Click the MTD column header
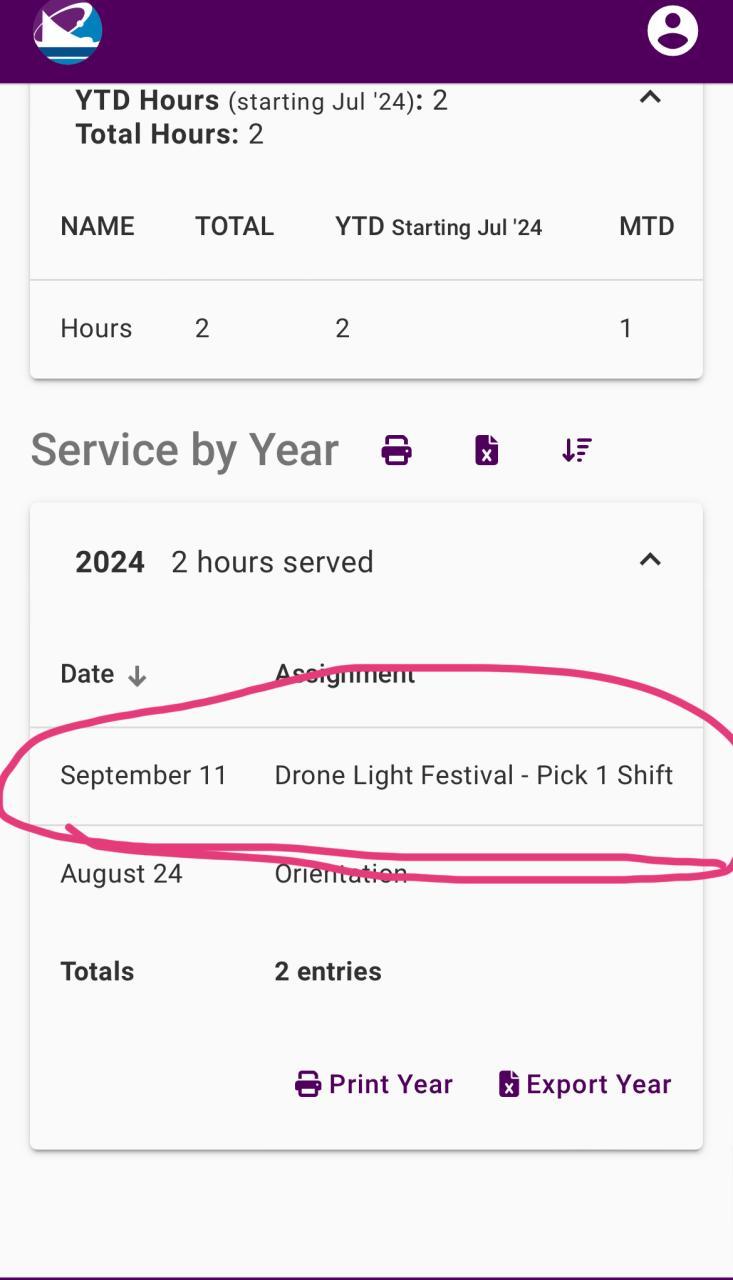Image resolution: width=733 pixels, height=1280 pixels. pyautogui.click(x=646, y=226)
